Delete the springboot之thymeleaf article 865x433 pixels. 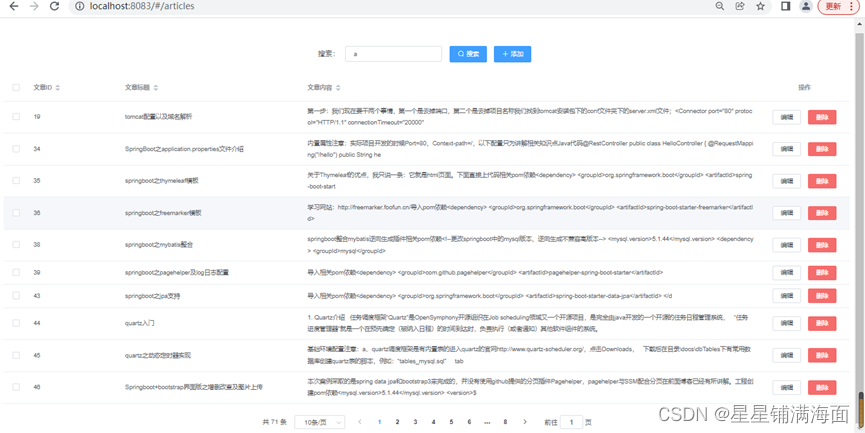point(822,181)
